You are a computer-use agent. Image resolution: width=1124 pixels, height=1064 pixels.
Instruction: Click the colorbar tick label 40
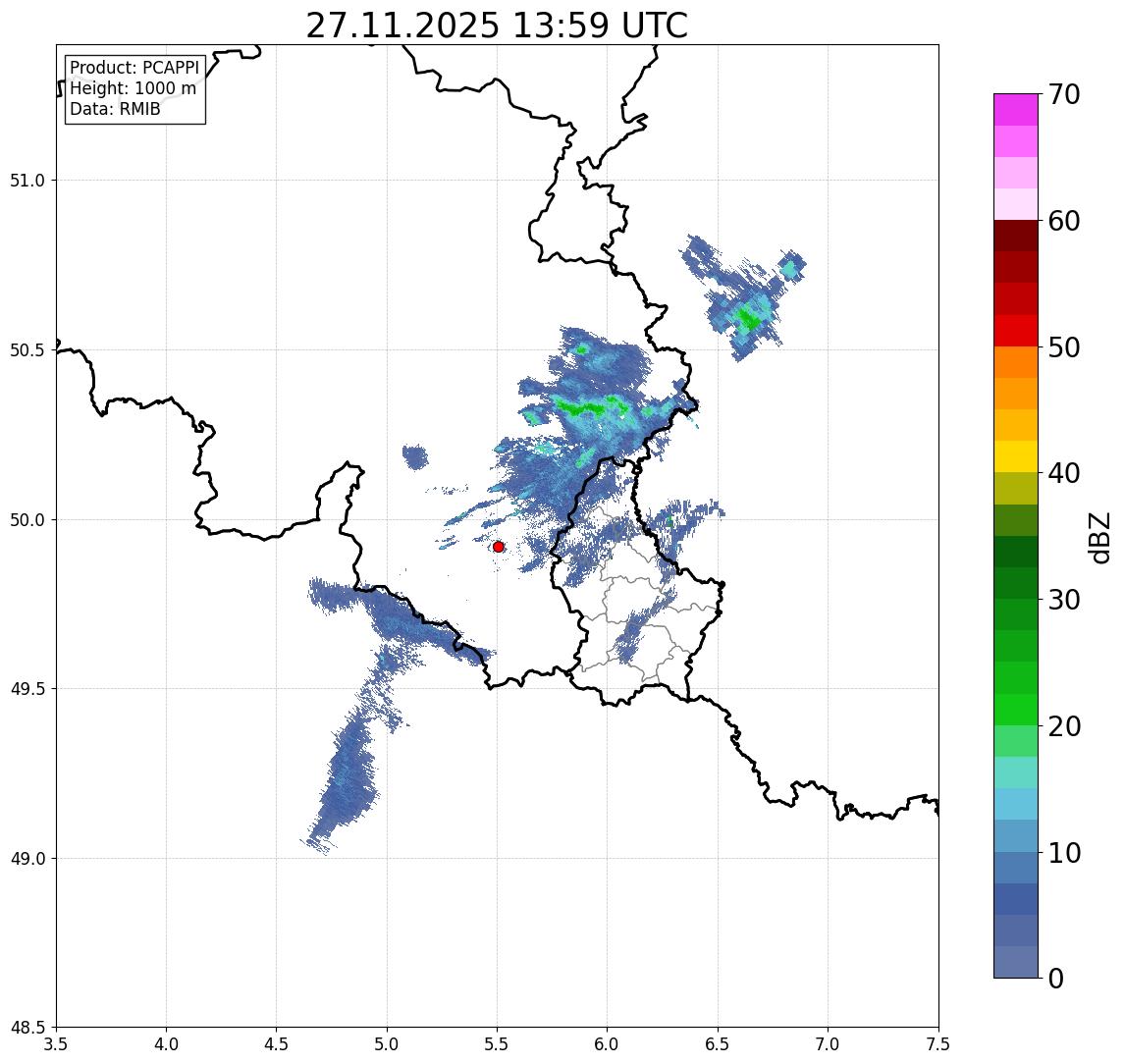tap(1064, 473)
